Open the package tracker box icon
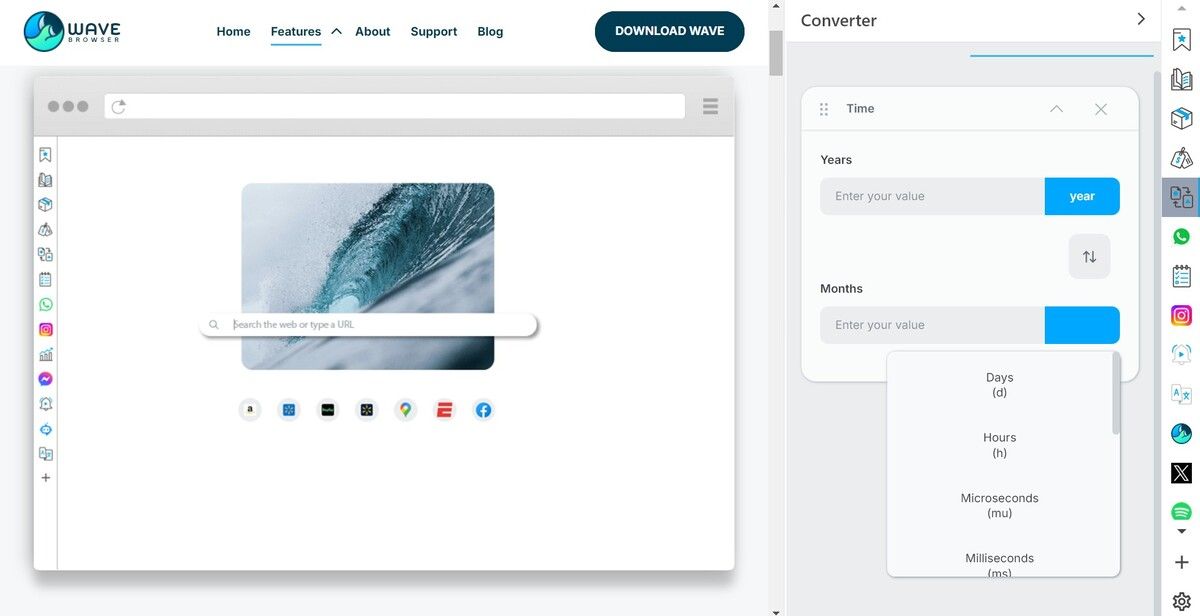1200x616 pixels. click(1181, 119)
